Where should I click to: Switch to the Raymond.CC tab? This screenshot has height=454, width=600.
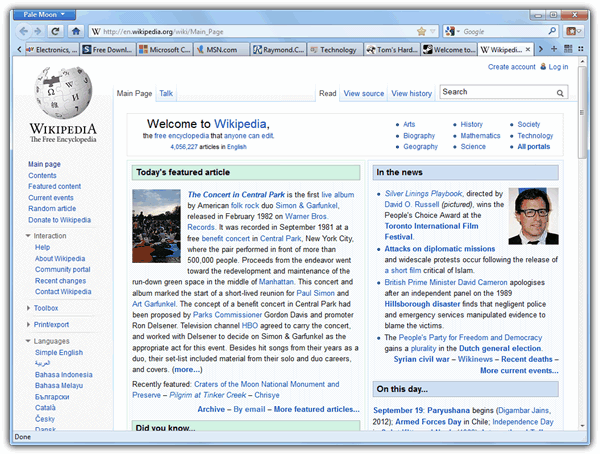279,50
